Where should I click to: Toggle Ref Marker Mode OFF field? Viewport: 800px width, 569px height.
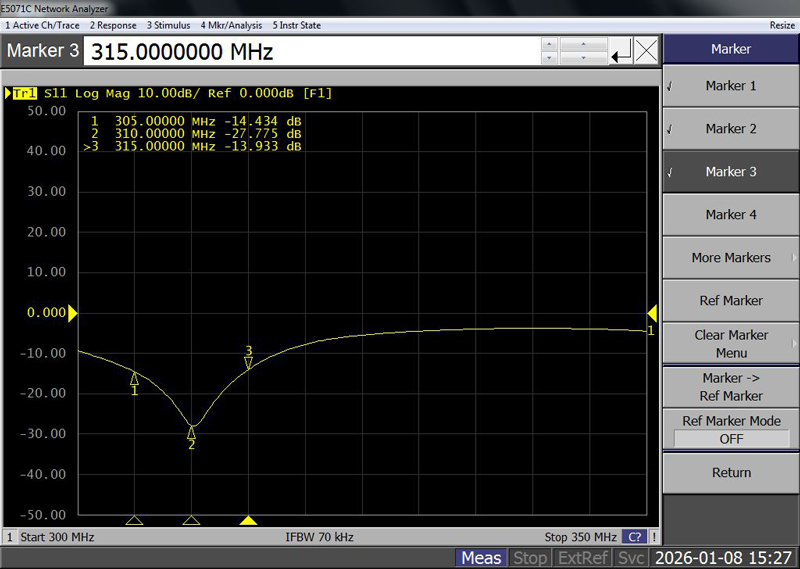pos(731,439)
